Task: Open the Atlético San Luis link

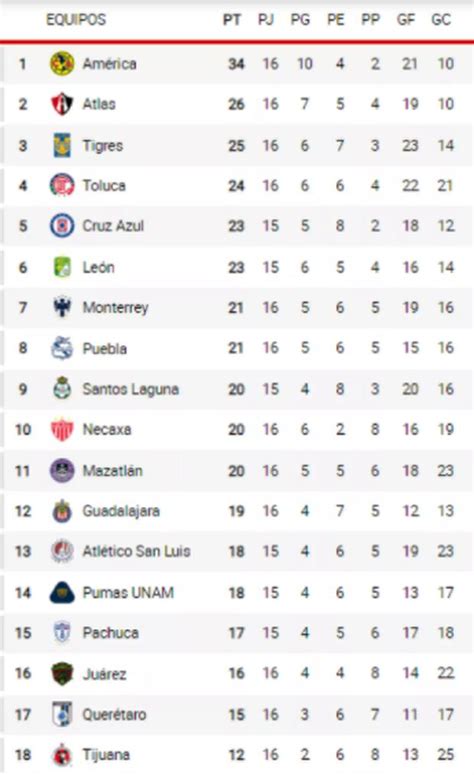Action: [136, 551]
